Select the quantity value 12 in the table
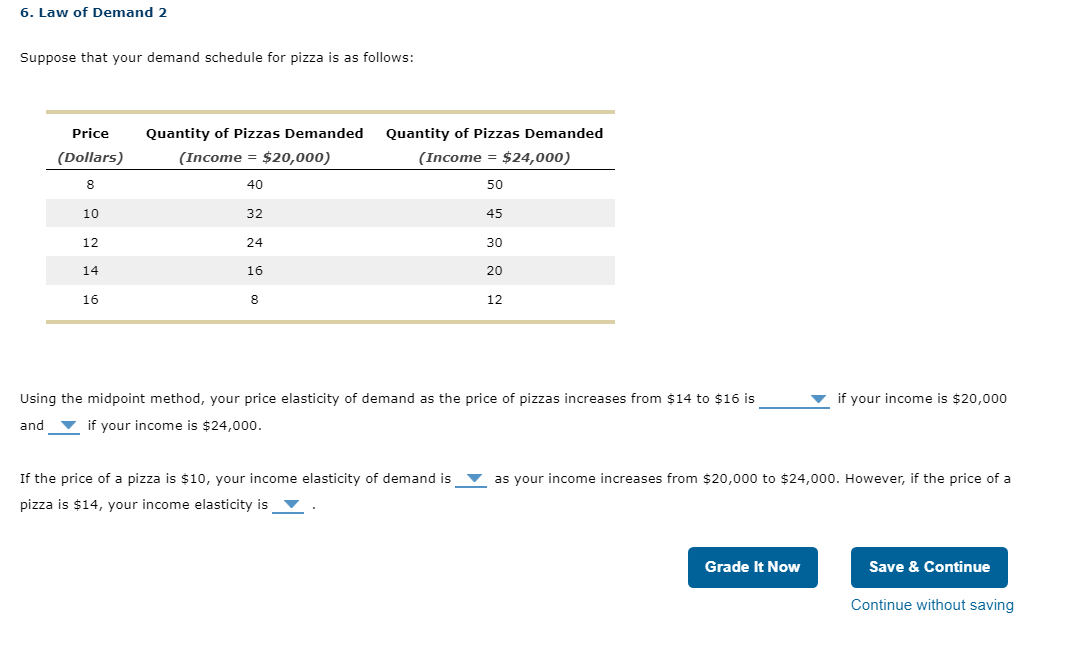 coord(494,298)
